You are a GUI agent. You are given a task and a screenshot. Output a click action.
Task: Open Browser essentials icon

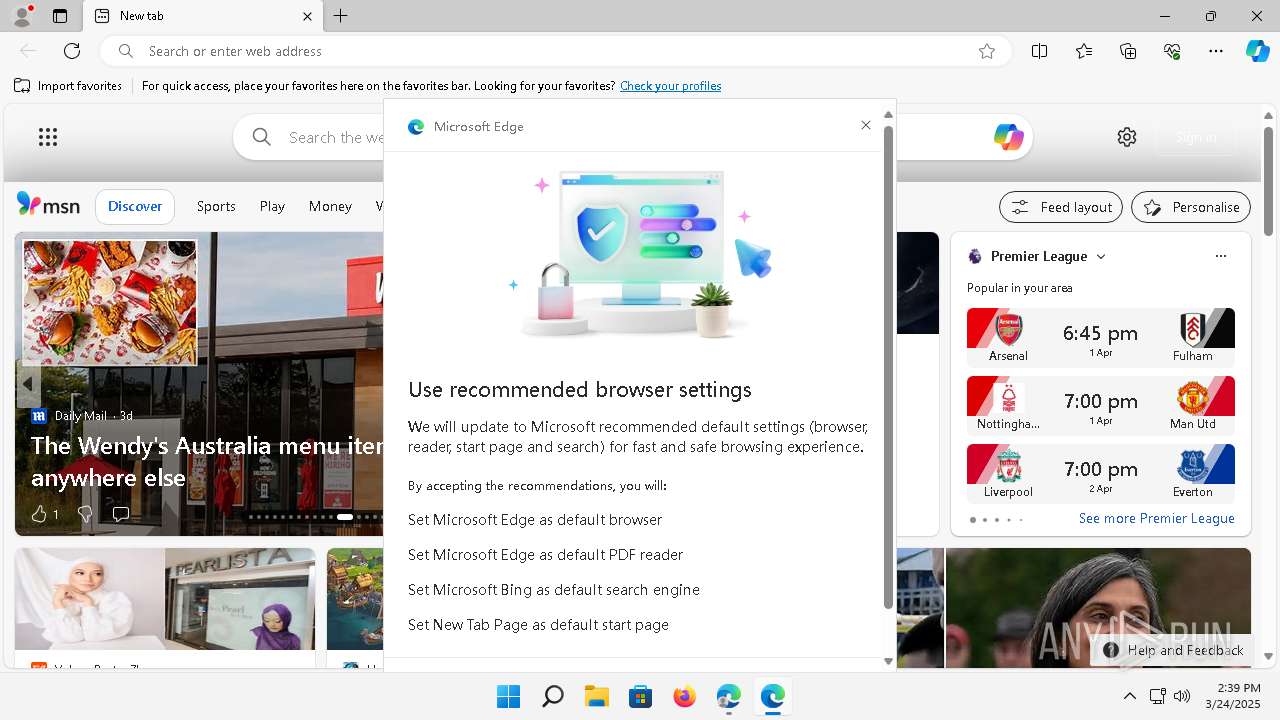(x=1172, y=51)
